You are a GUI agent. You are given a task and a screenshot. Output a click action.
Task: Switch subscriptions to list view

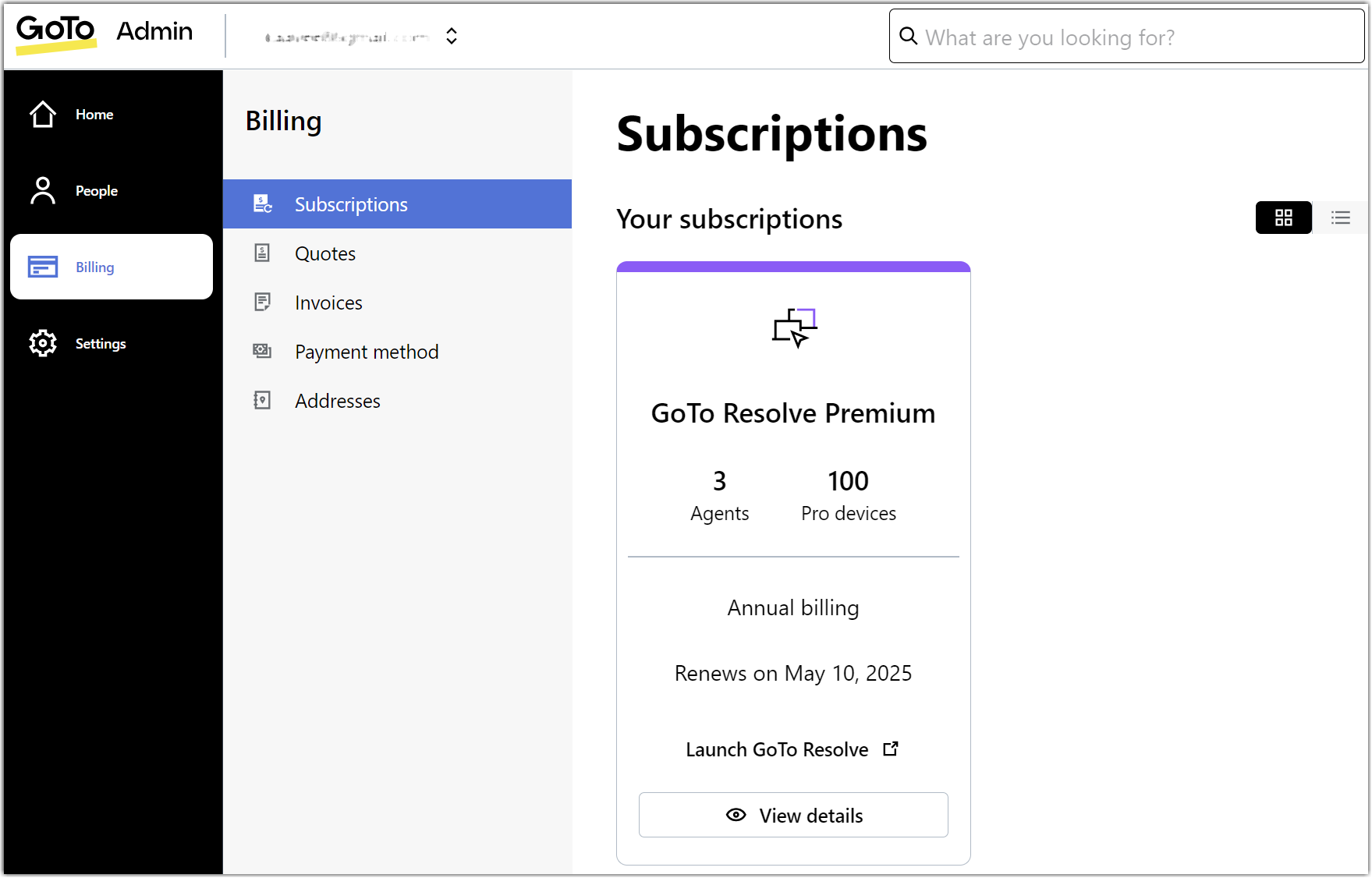tap(1340, 218)
